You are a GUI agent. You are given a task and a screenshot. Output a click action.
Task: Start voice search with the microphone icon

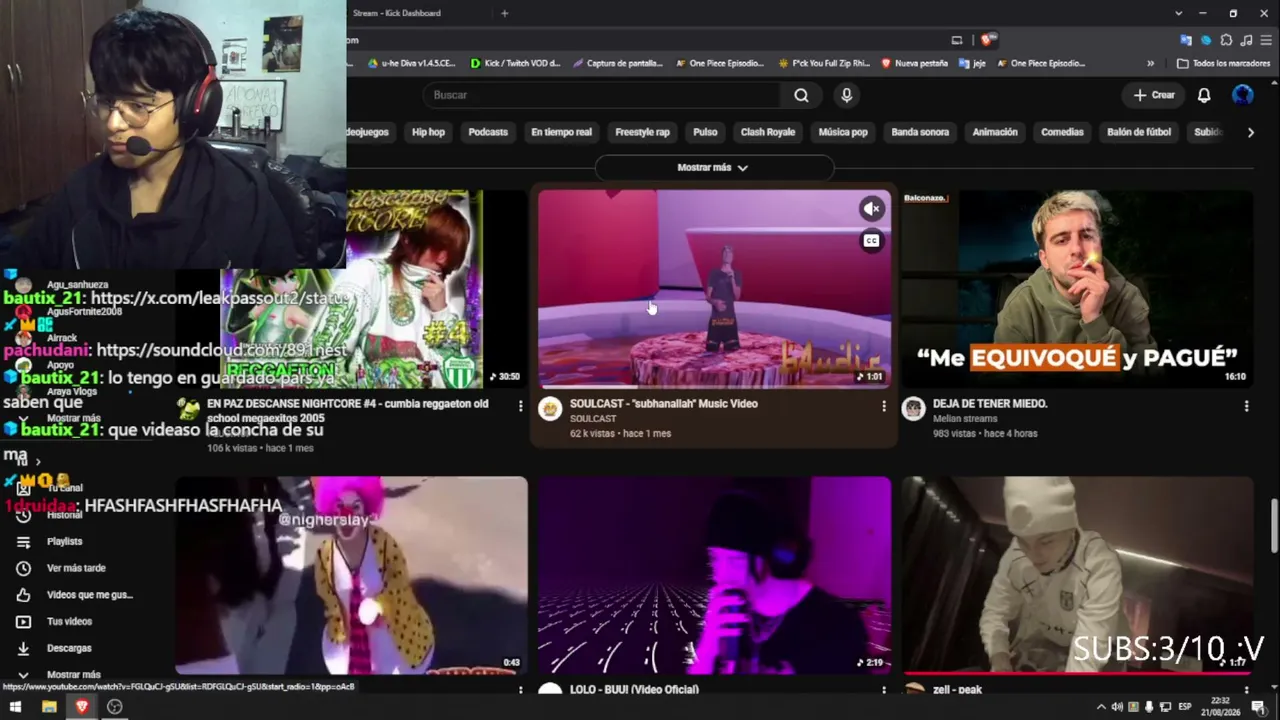(847, 95)
